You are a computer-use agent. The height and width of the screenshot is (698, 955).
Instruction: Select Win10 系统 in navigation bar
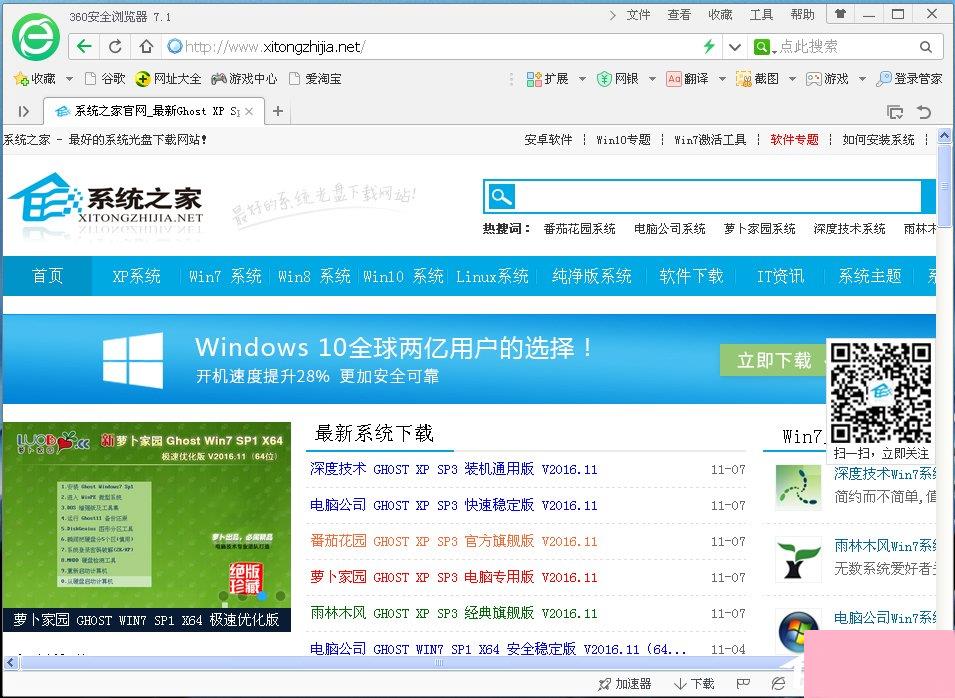point(403,276)
